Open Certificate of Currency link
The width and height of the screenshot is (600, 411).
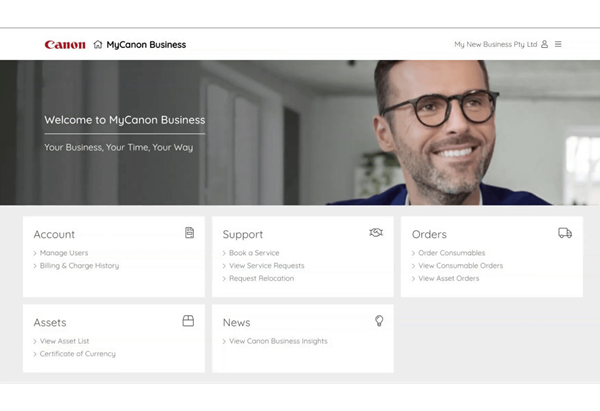point(77,354)
